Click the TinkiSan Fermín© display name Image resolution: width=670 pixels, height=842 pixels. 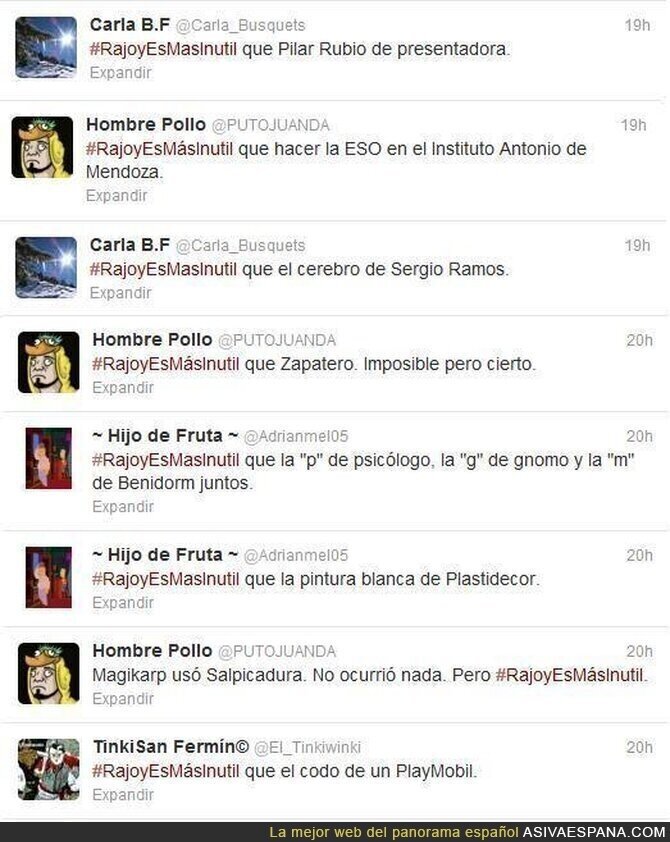(171, 747)
